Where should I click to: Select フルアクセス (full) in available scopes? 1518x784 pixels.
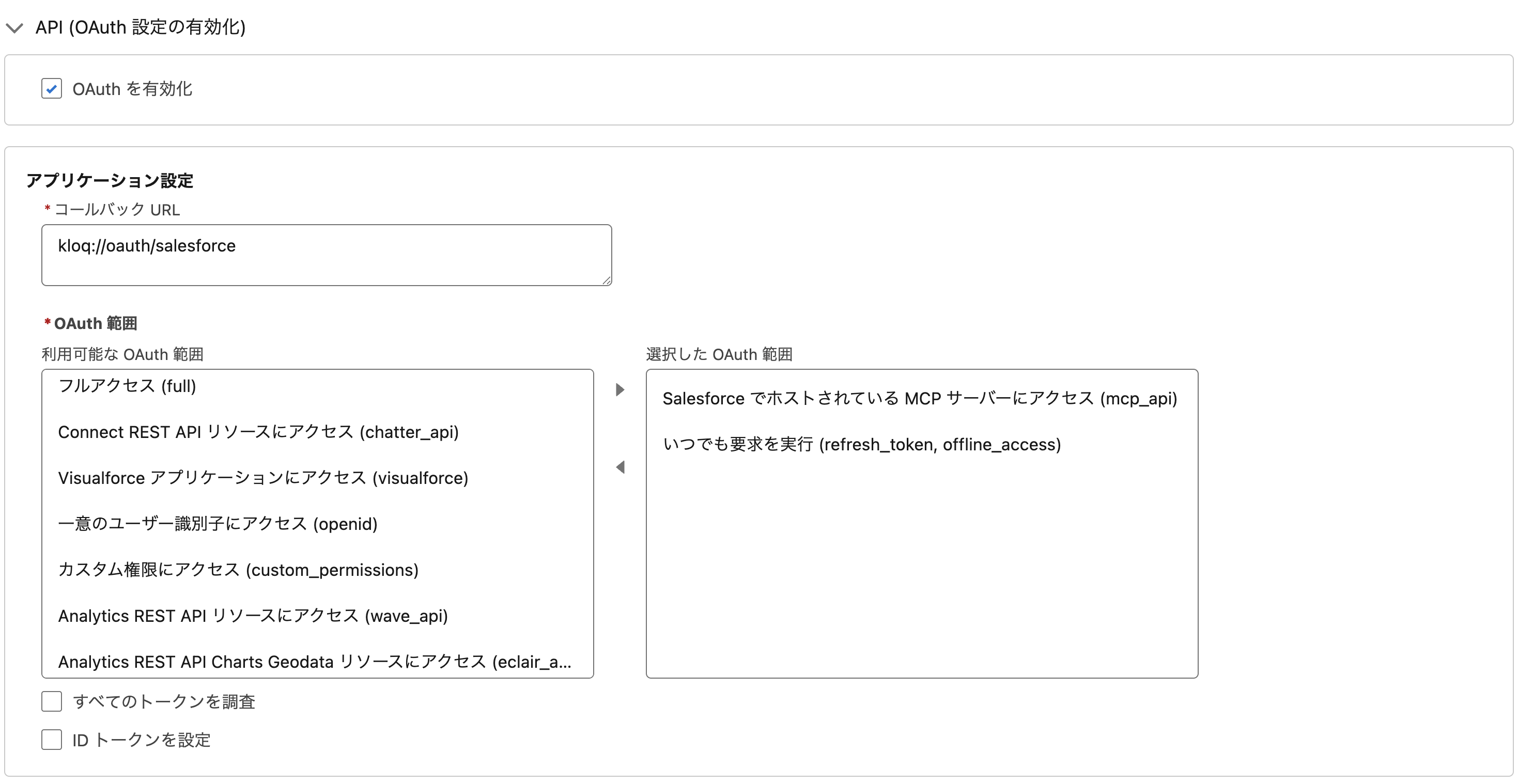[x=318, y=386]
